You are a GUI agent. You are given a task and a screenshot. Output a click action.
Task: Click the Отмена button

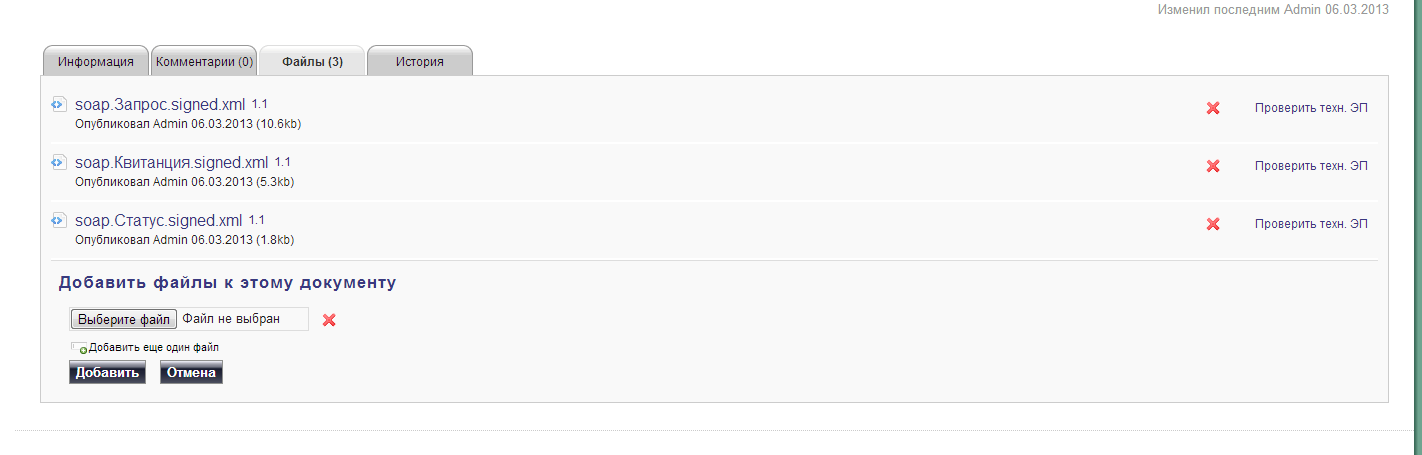click(191, 373)
